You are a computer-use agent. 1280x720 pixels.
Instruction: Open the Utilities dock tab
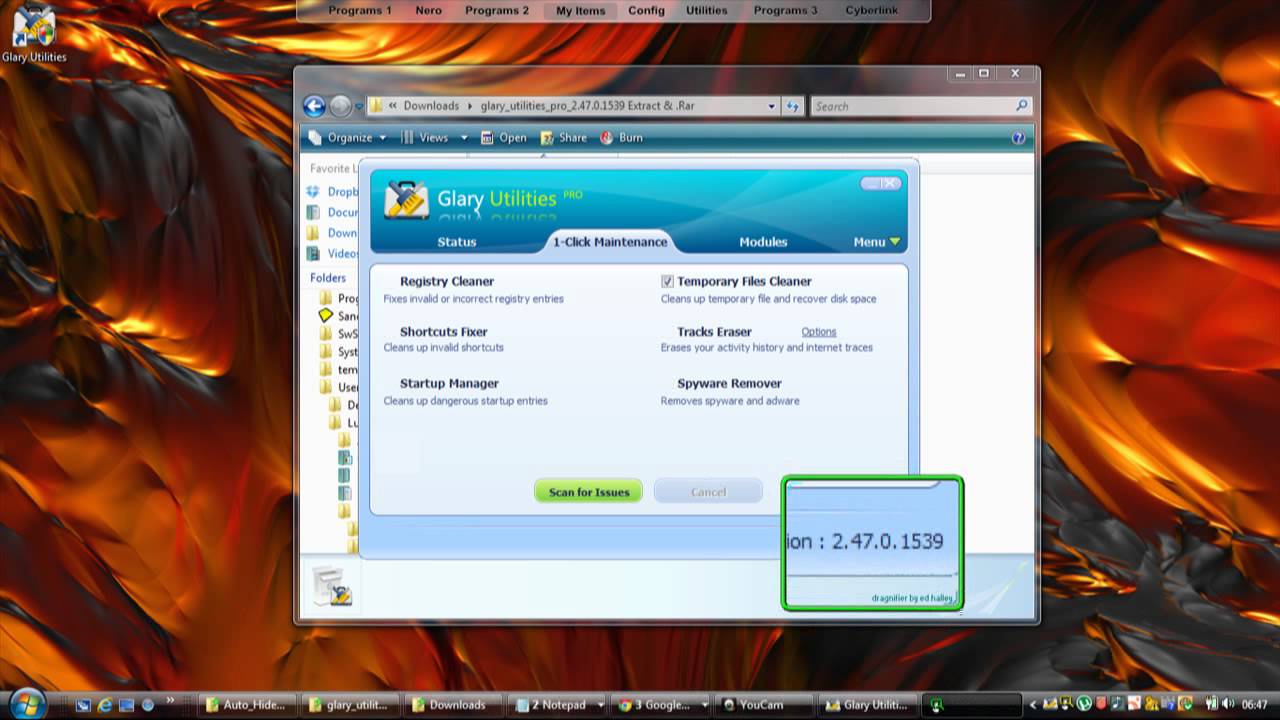[707, 10]
